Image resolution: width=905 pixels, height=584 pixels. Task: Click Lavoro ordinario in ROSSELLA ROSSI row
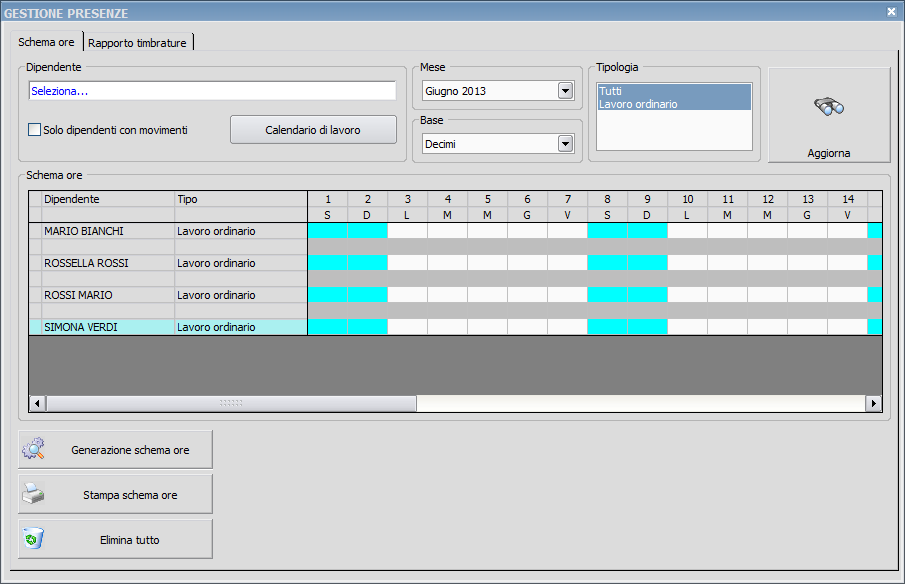(x=216, y=263)
